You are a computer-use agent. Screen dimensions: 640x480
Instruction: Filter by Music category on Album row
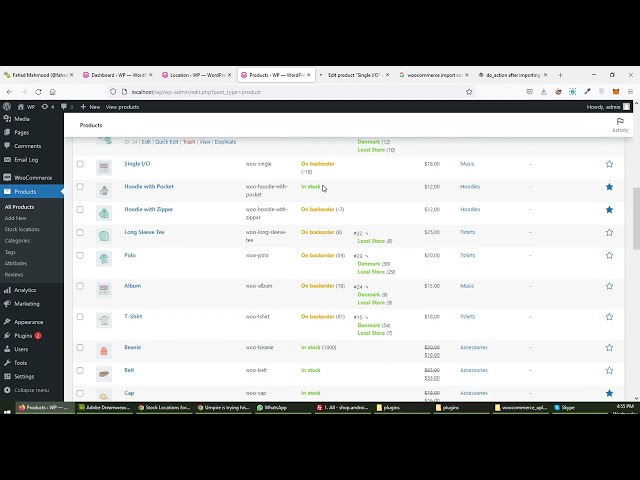pyautogui.click(x=467, y=286)
